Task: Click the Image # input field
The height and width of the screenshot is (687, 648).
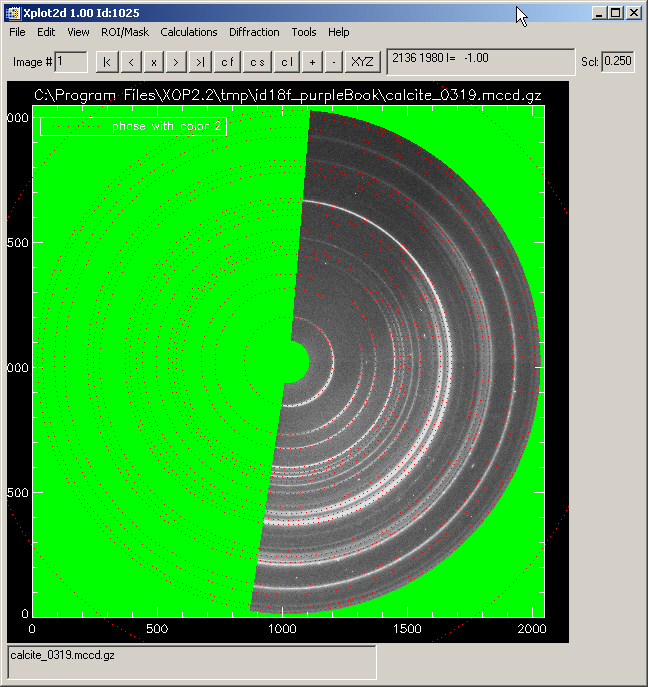Action: (72, 62)
